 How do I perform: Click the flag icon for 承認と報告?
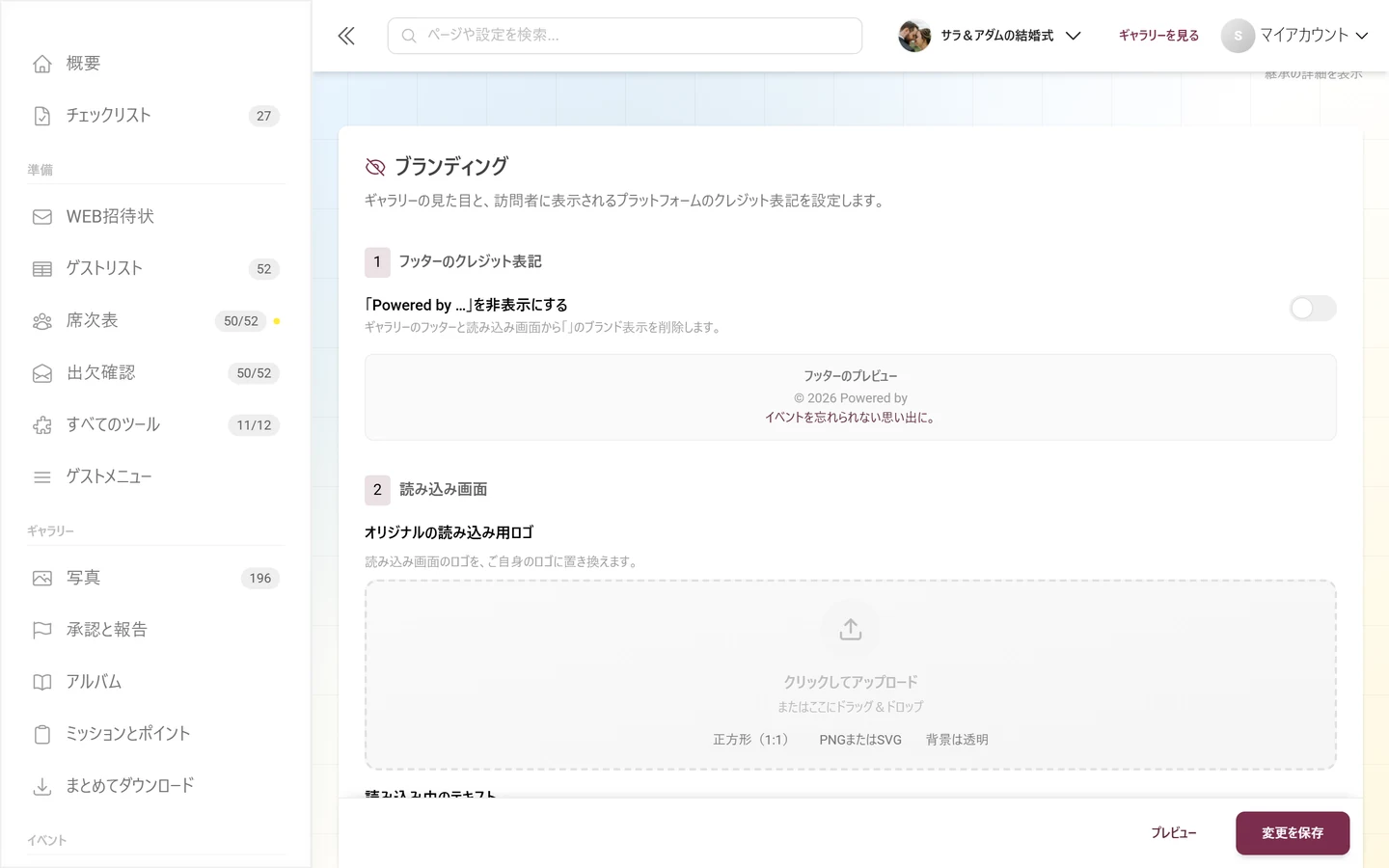tap(42, 631)
